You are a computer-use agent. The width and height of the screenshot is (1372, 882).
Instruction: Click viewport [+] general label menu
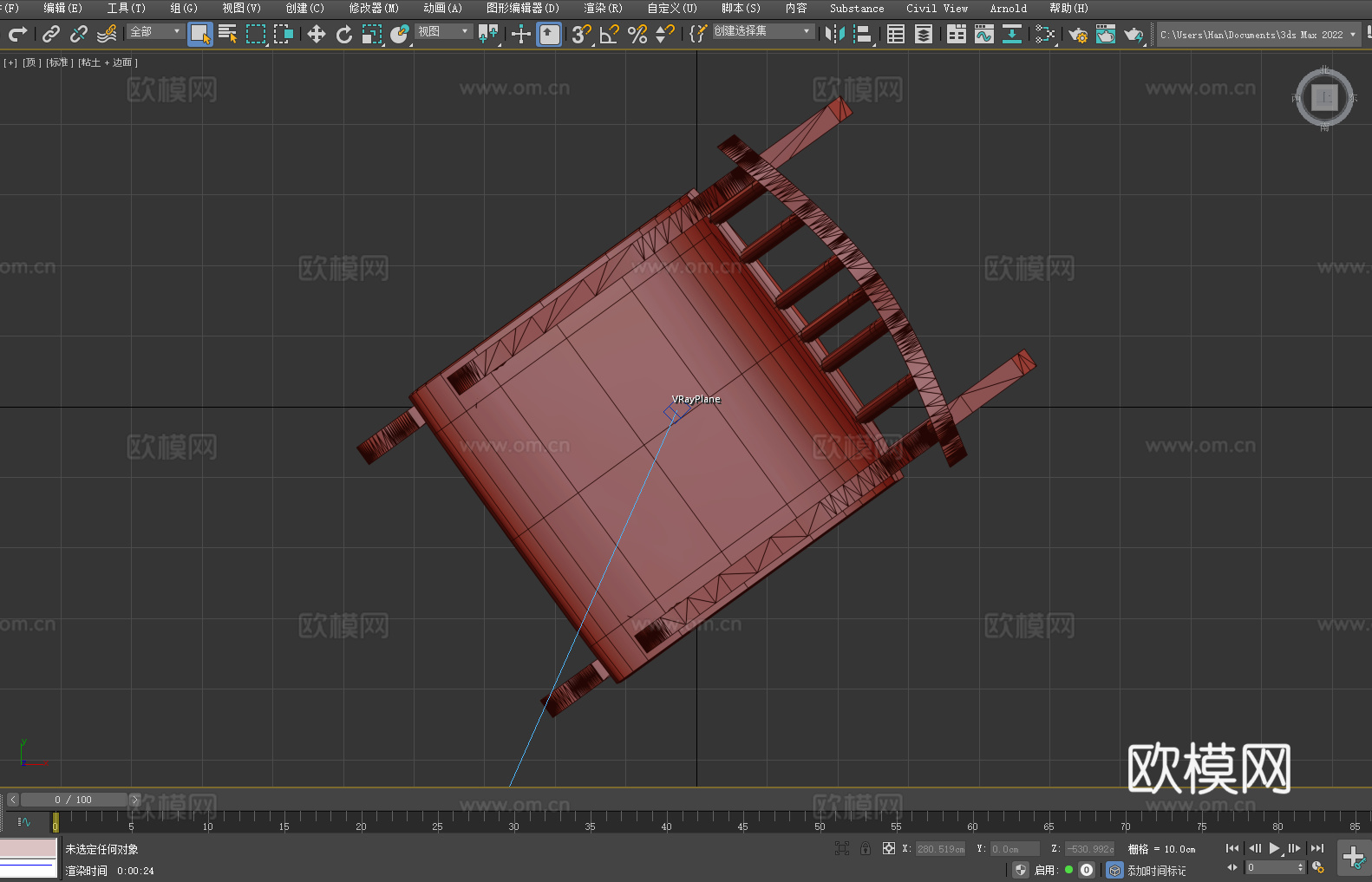[10, 62]
